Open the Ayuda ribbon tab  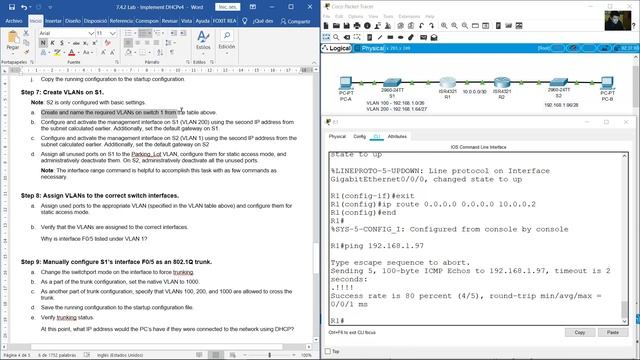(x=202, y=21)
